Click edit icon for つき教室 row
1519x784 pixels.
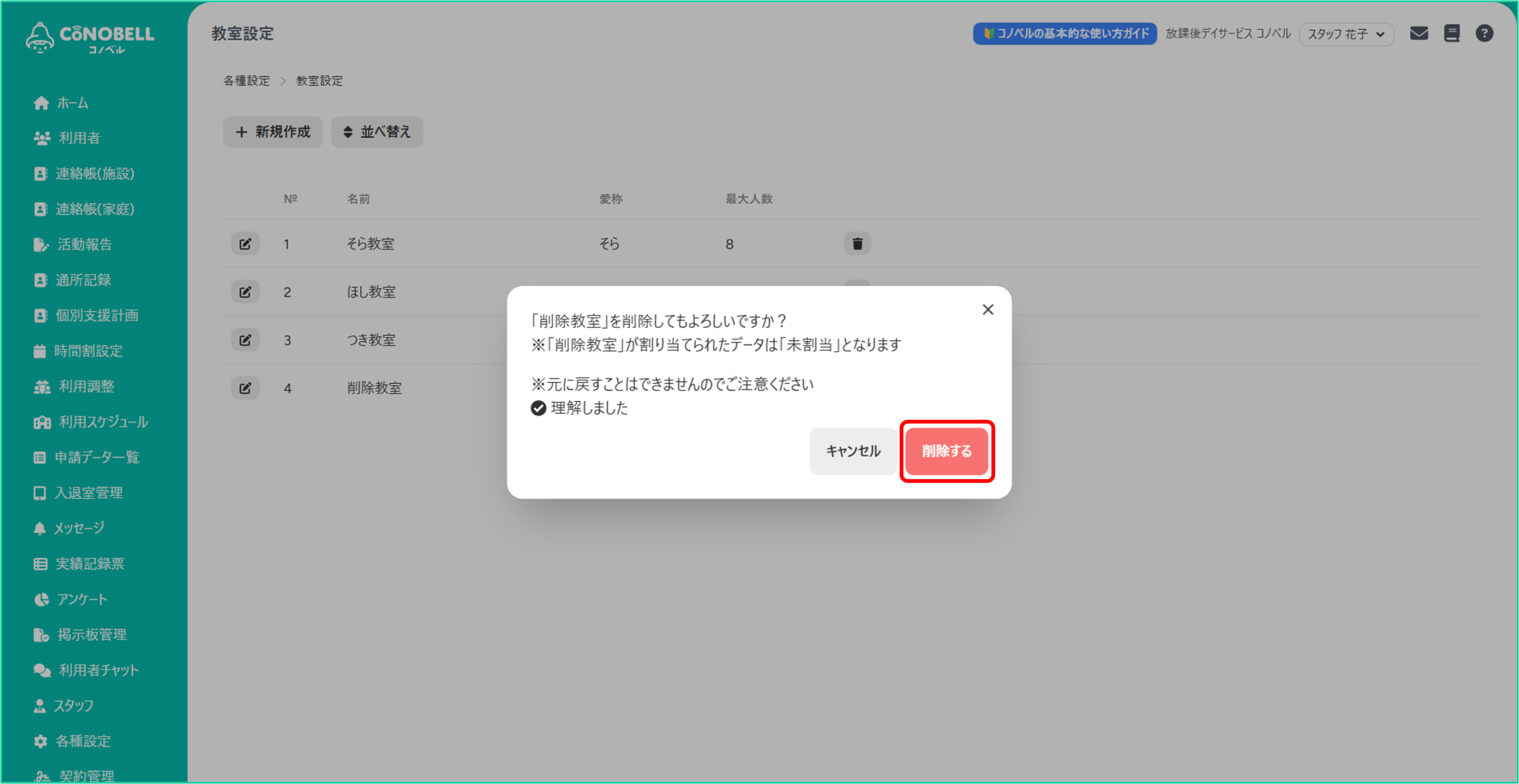[245, 340]
